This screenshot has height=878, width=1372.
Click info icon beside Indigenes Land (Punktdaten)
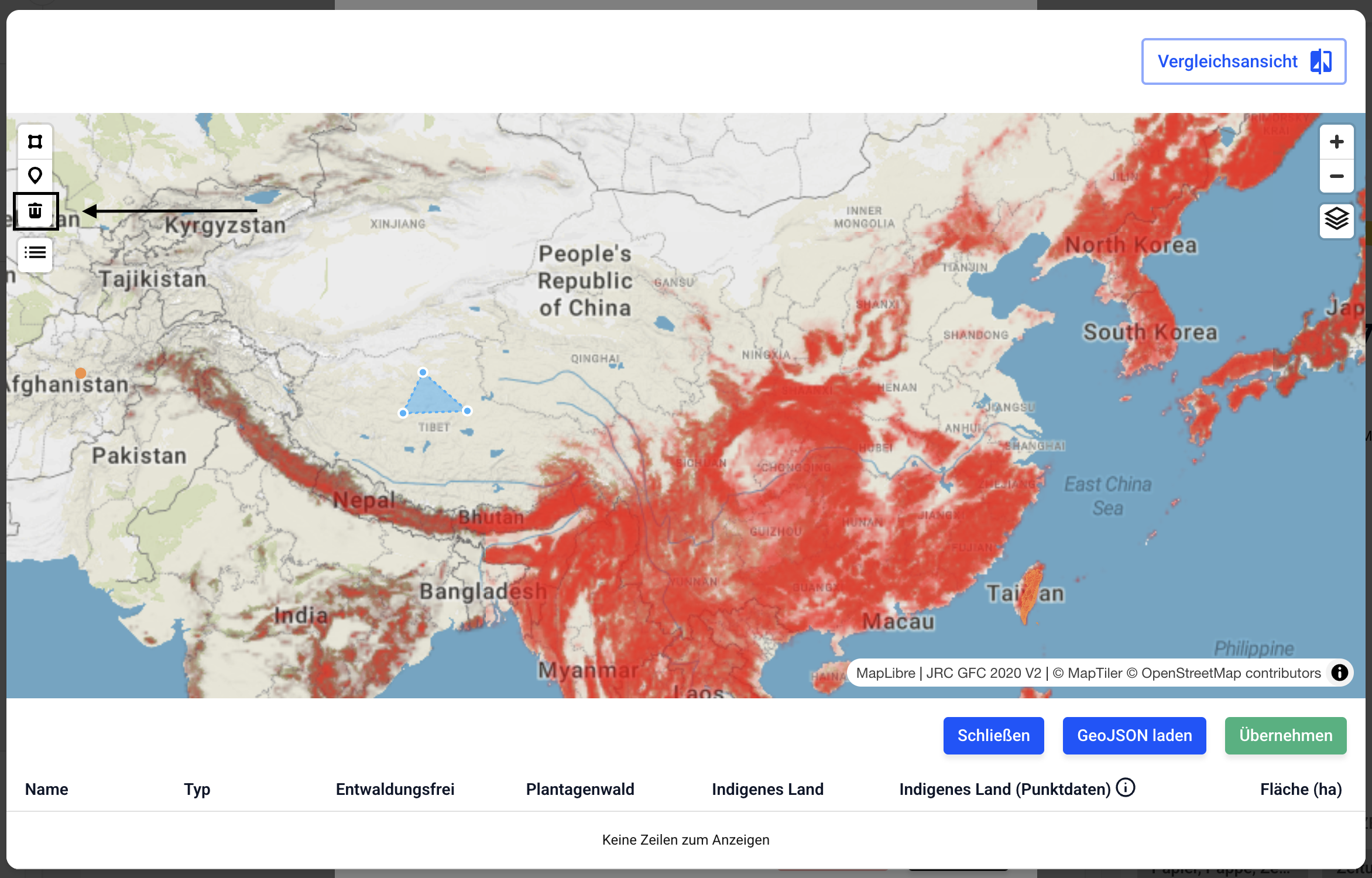click(1125, 788)
